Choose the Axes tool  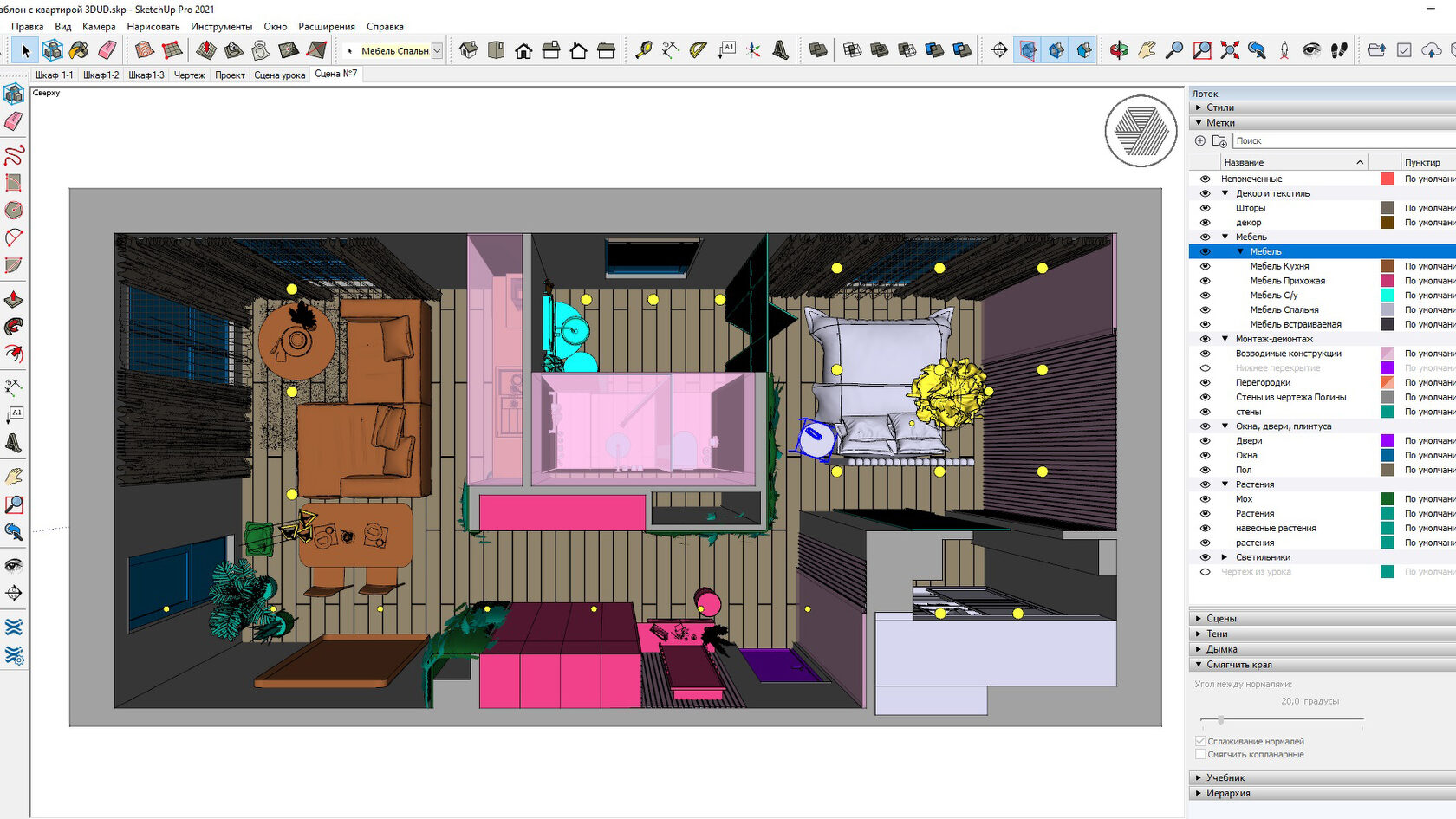point(753,50)
